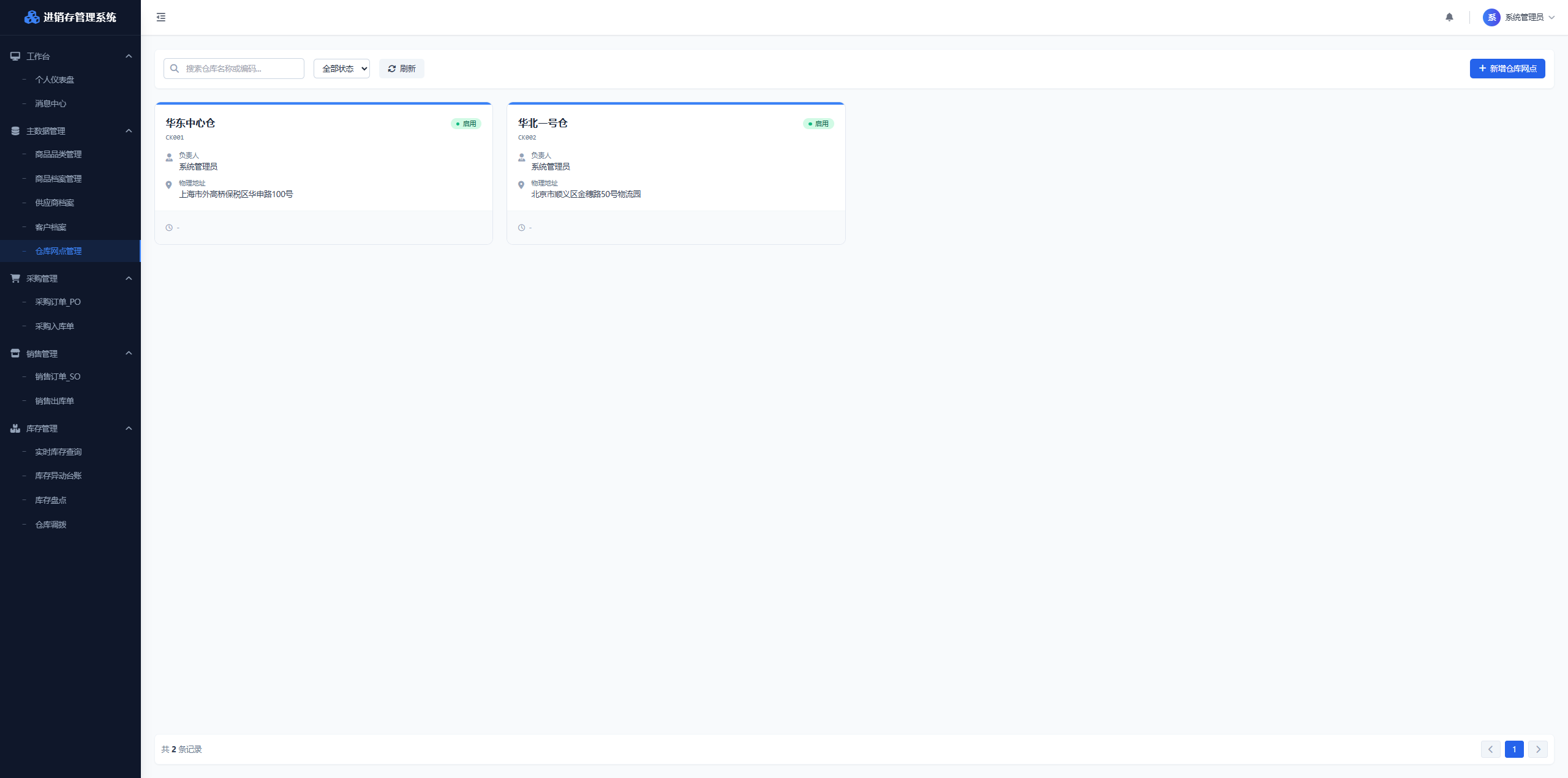Go to the next page arrow in pagination
The width and height of the screenshot is (1568, 778).
pos(1538,749)
